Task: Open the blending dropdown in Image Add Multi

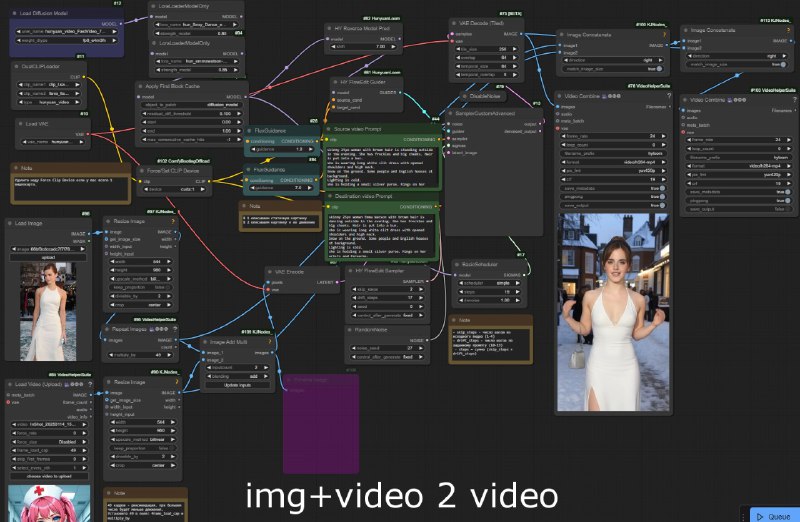Action: [x=238, y=376]
